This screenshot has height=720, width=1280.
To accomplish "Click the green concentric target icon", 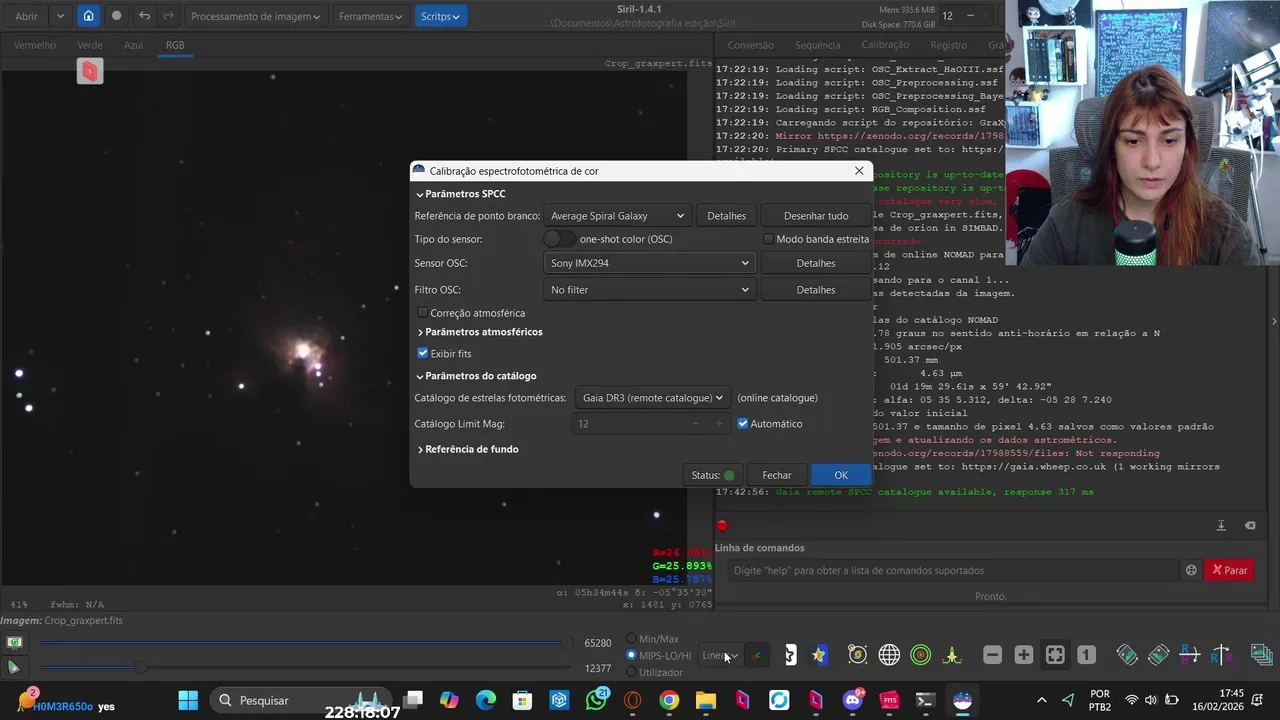I will tap(921, 655).
